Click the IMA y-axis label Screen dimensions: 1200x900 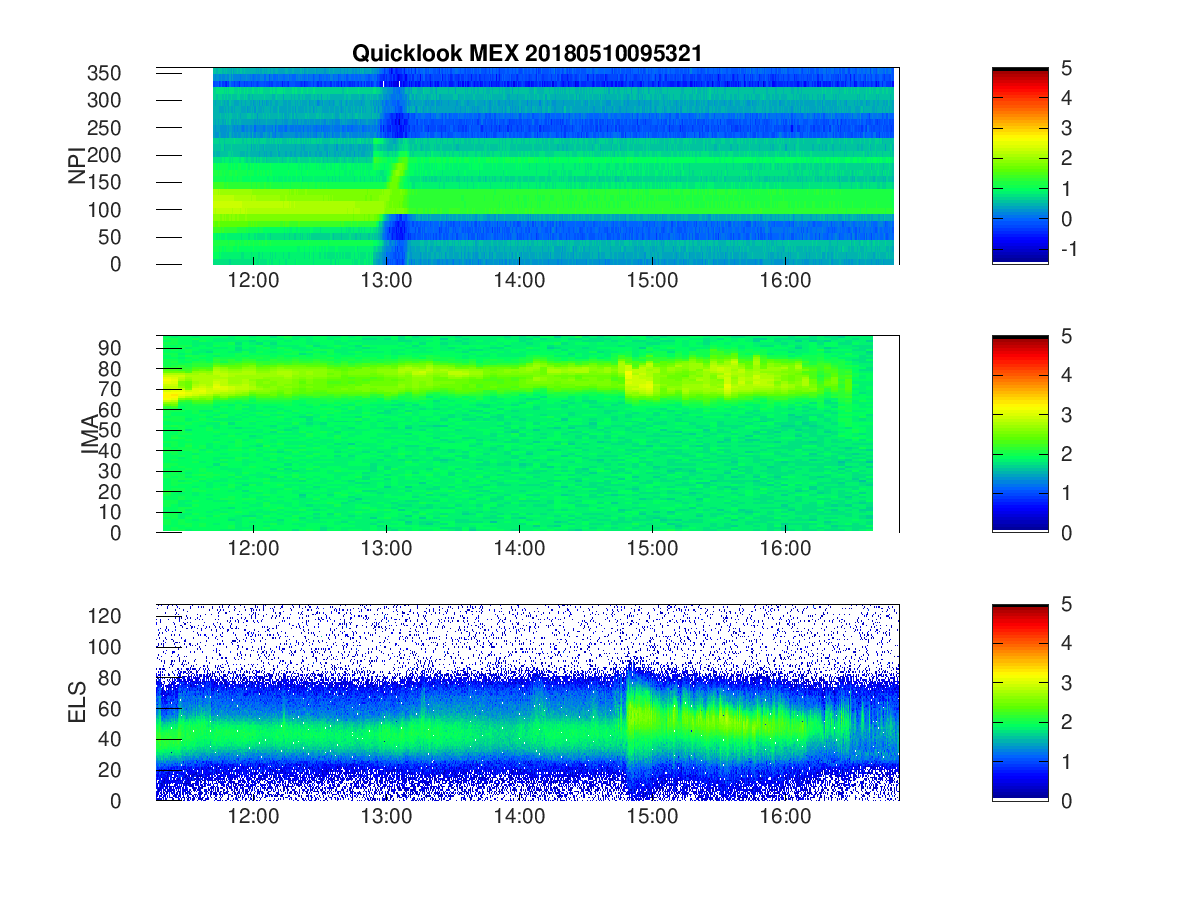pos(91,434)
